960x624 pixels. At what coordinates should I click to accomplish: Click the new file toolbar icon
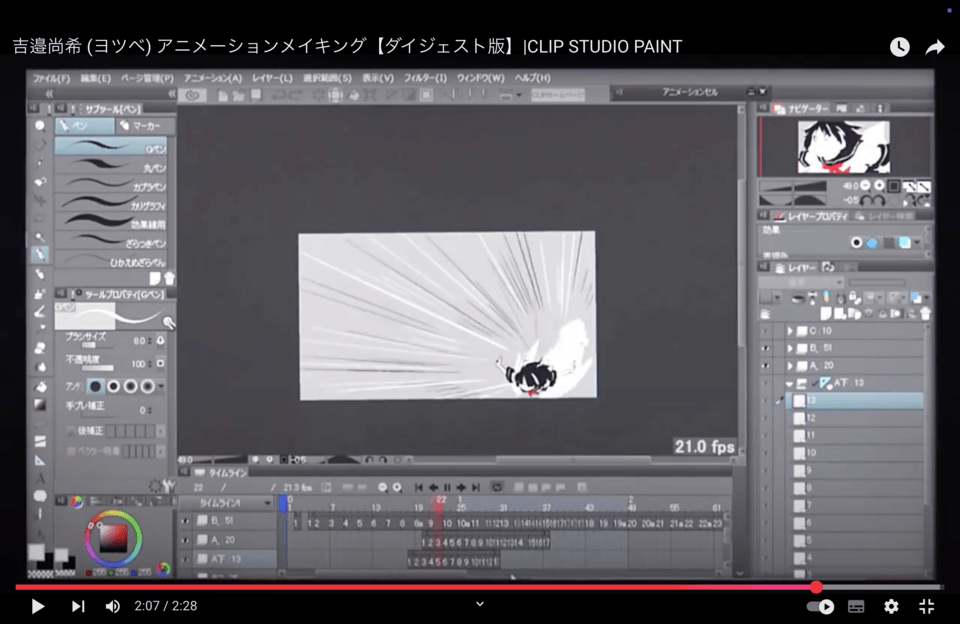click(x=223, y=96)
